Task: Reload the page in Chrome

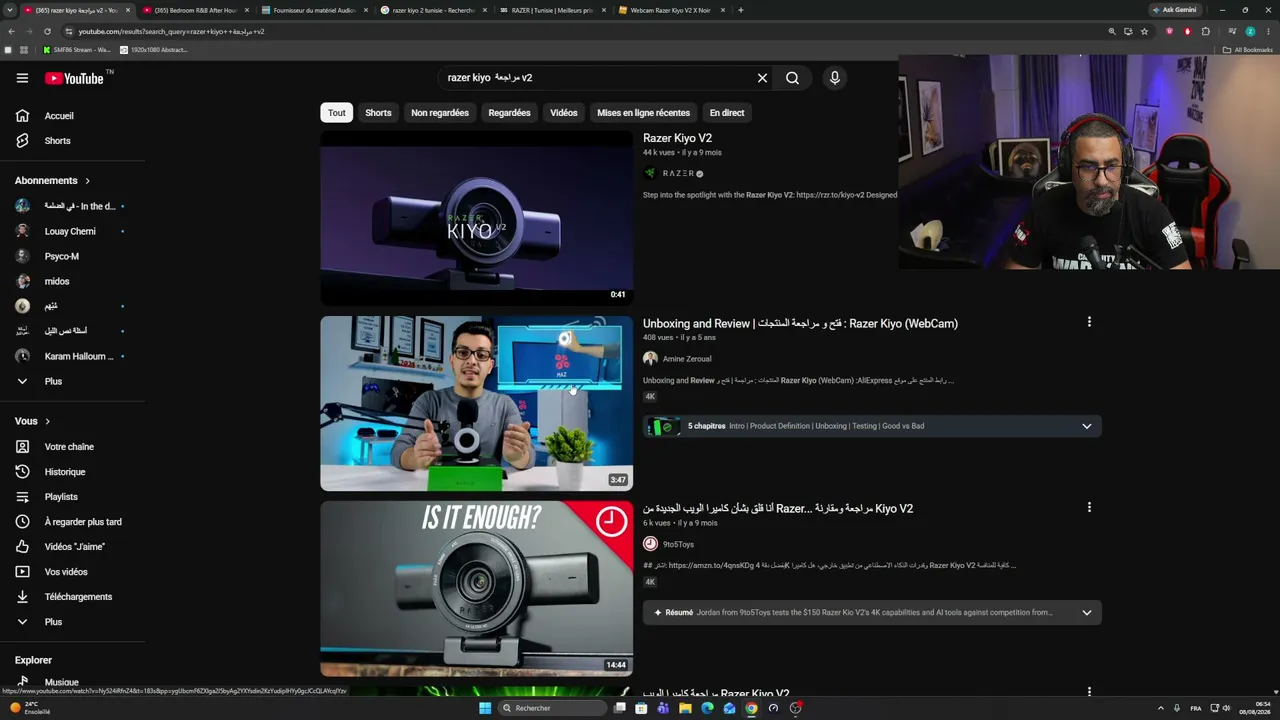Action: pyautogui.click(x=47, y=31)
